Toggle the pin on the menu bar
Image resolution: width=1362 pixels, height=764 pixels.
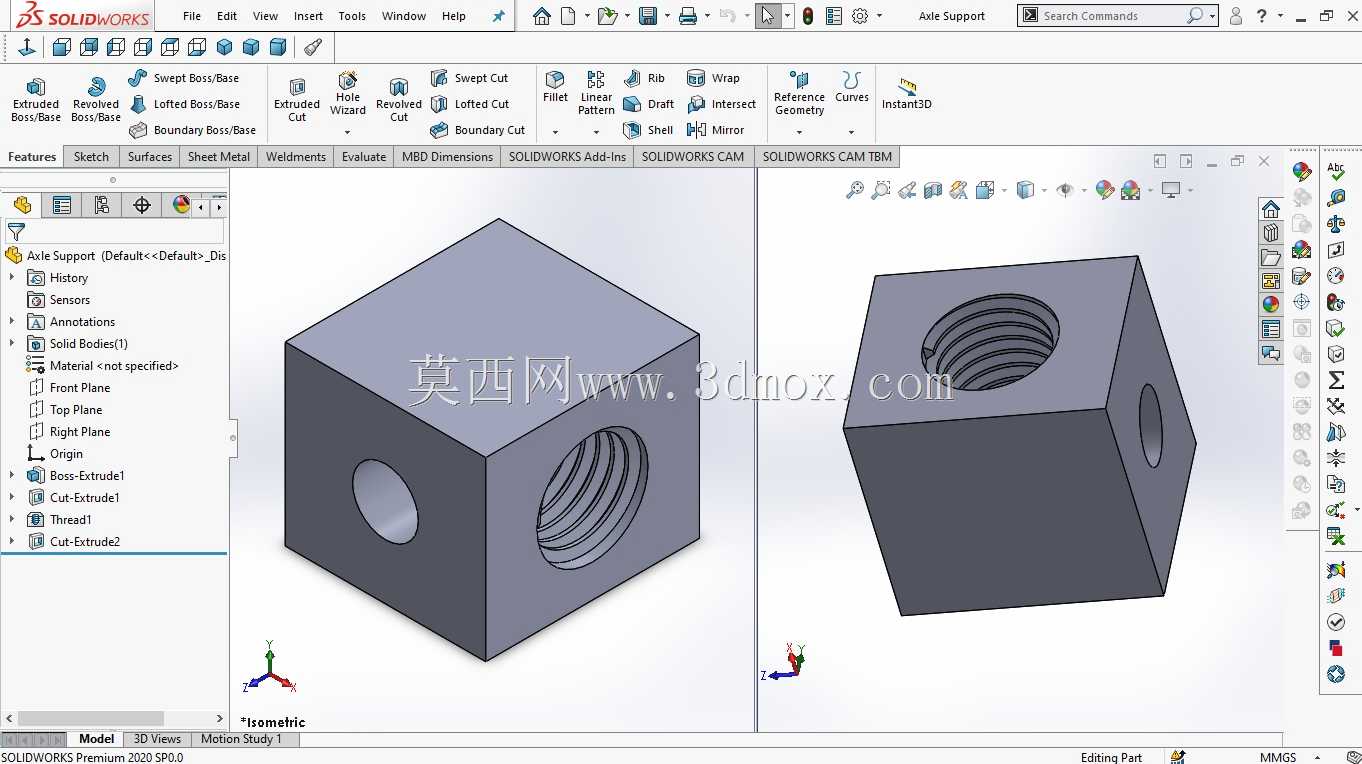click(498, 16)
